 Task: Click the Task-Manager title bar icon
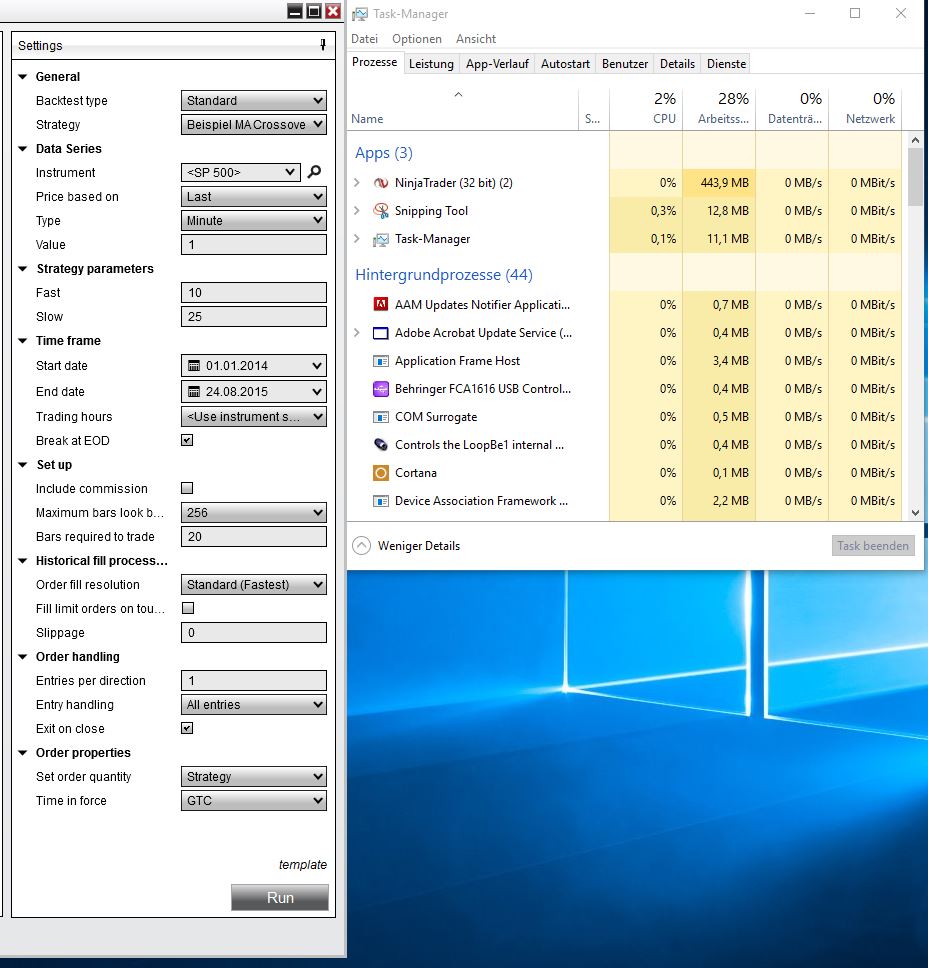tap(360, 14)
